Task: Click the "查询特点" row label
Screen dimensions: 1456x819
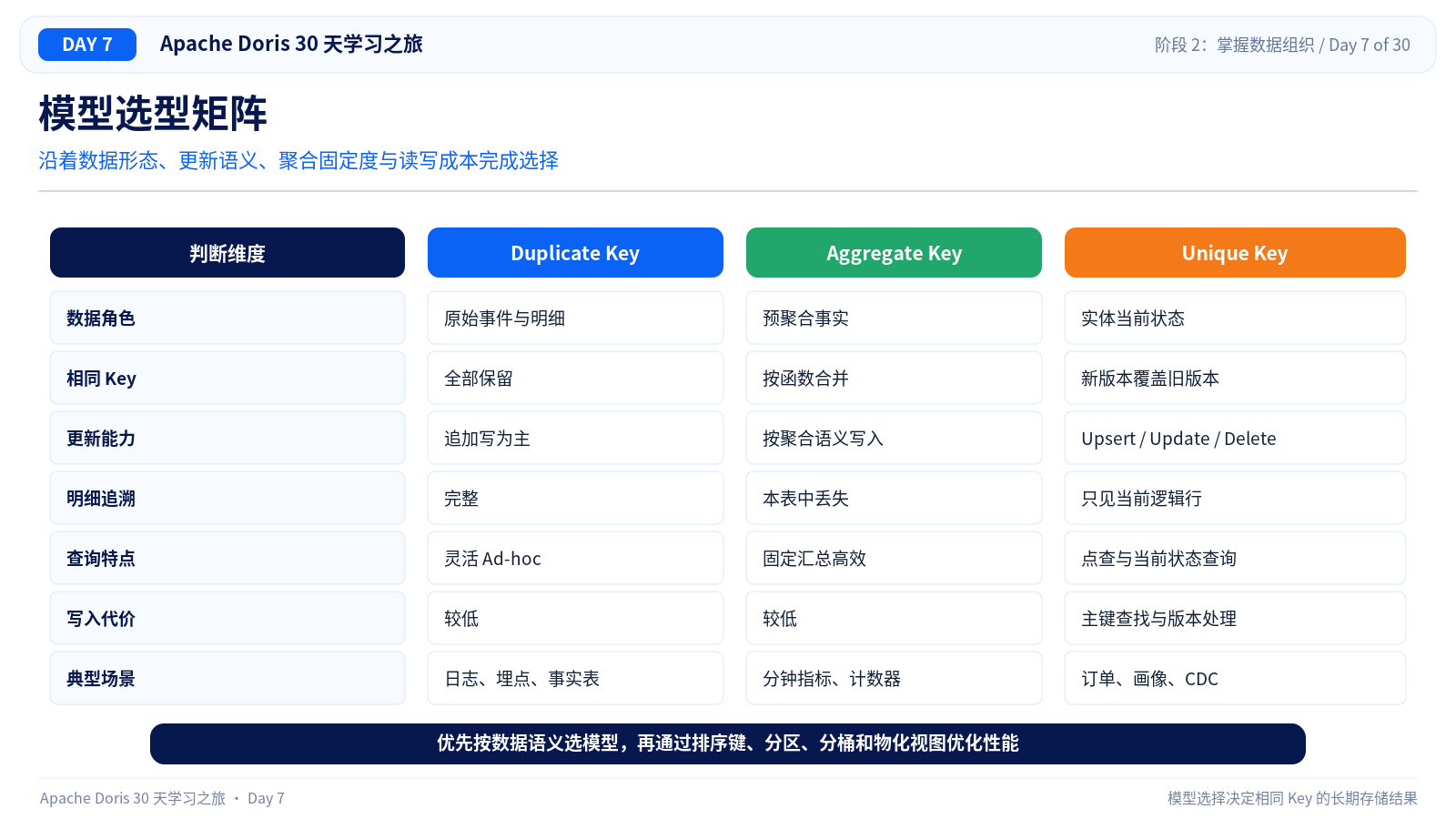Action: click(x=227, y=558)
